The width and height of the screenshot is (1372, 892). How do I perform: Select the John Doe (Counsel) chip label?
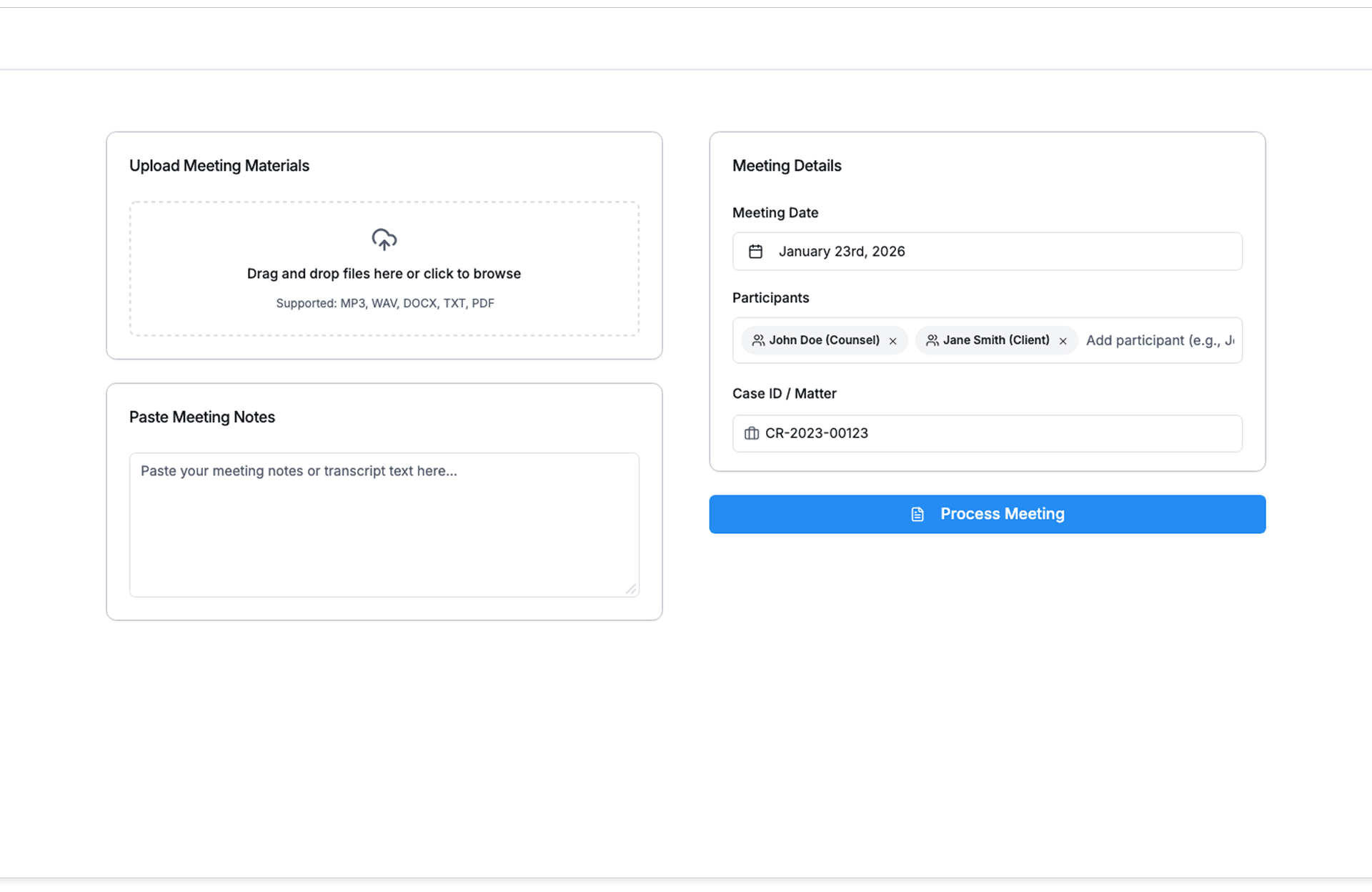pos(824,340)
